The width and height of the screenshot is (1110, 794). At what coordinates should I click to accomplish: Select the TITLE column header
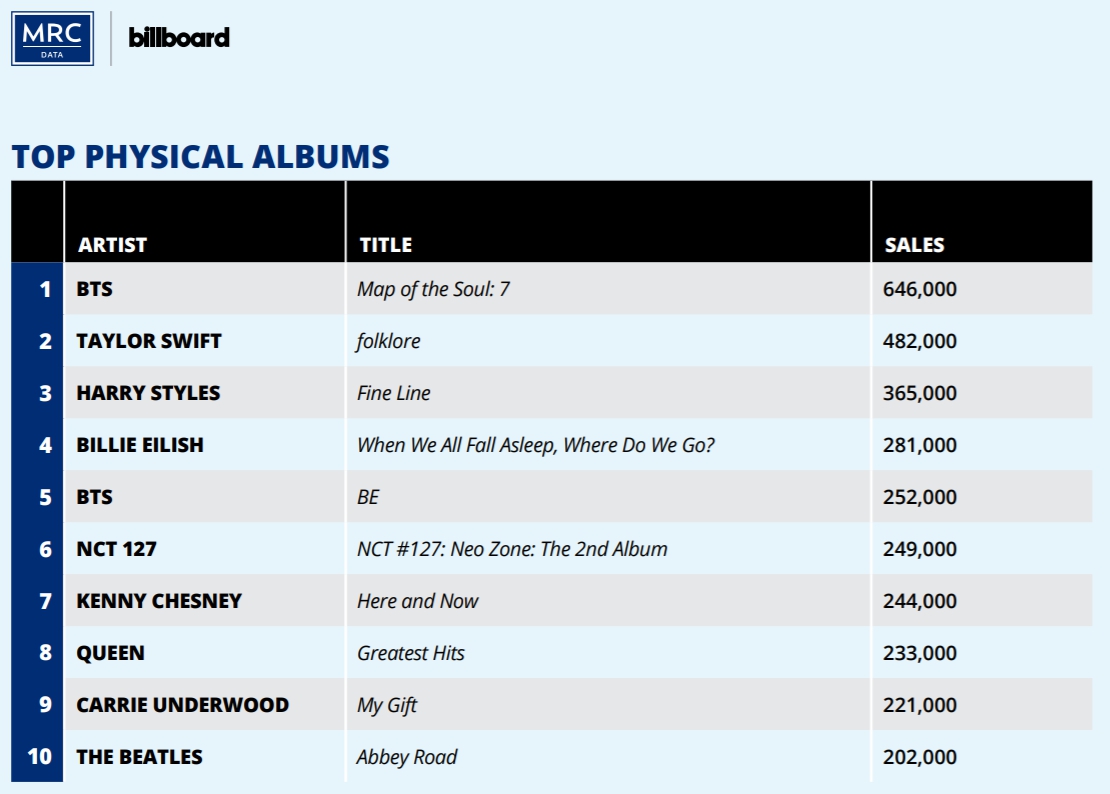tap(385, 245)
